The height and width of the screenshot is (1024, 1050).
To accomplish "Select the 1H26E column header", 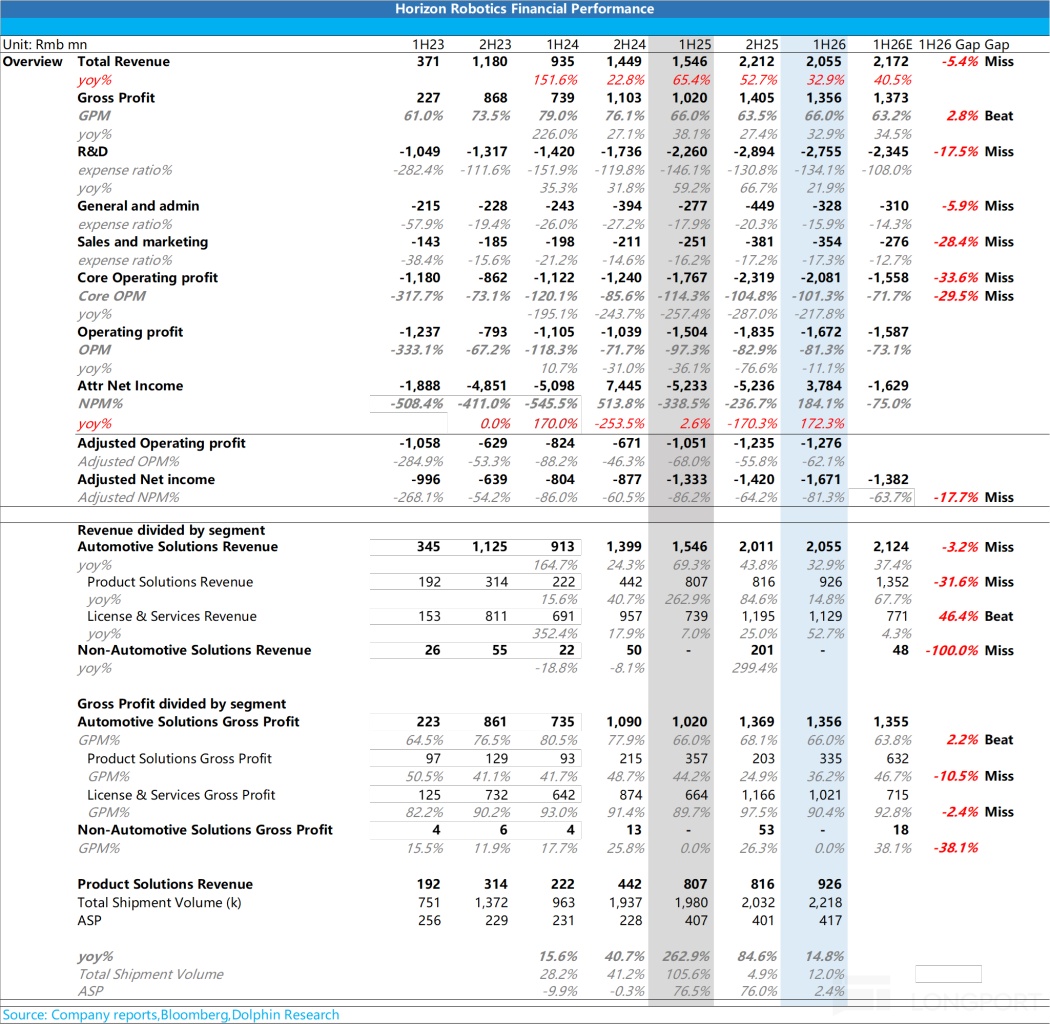I will click(x=892, y=44).
